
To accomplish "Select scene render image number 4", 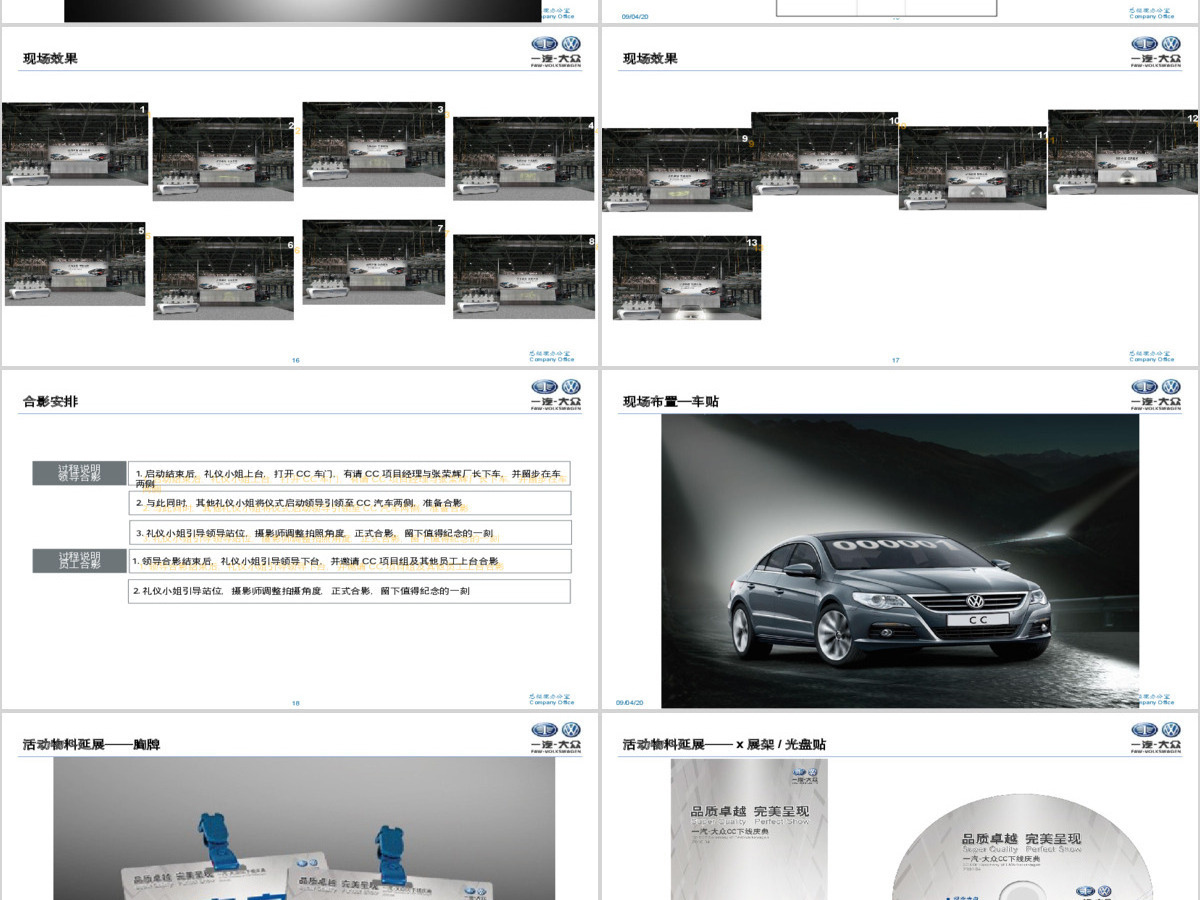I will coord(524,159).
